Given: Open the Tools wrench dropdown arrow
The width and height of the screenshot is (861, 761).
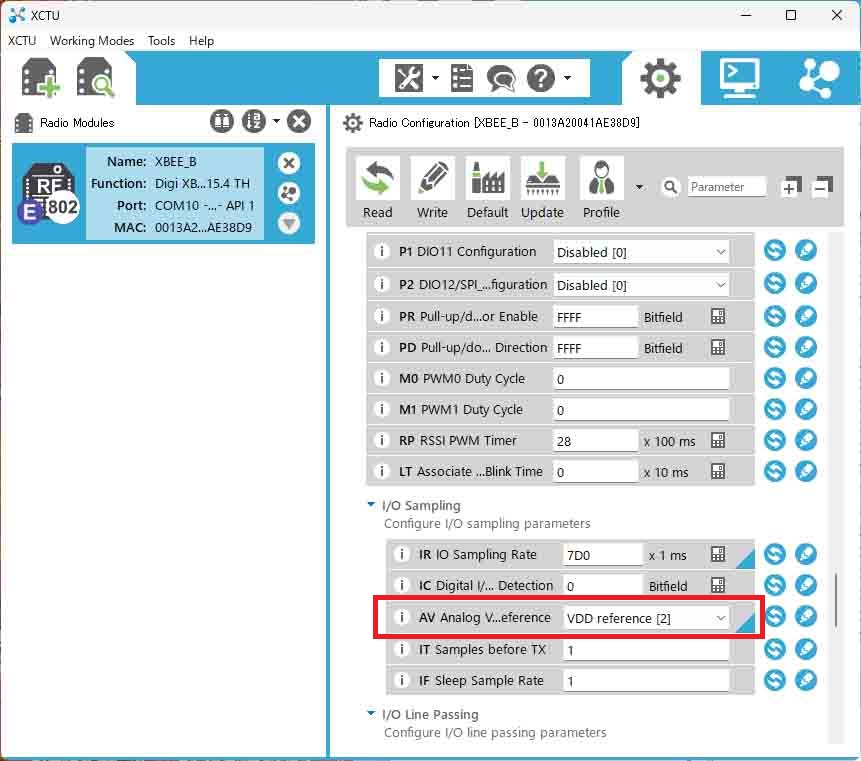Looking at the screenshot, I should pos(435,78).
